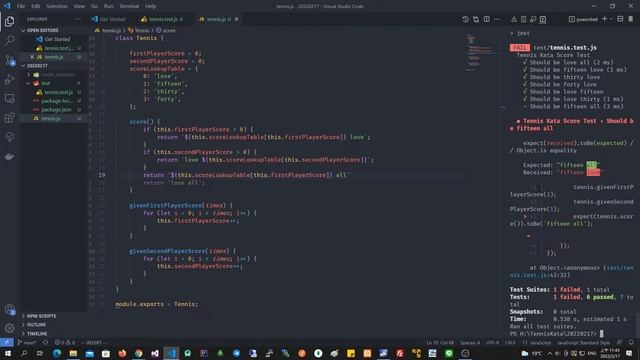
Task: Open Firefox from taskbar
Action: pyautogui.click(x=122, y=353)
